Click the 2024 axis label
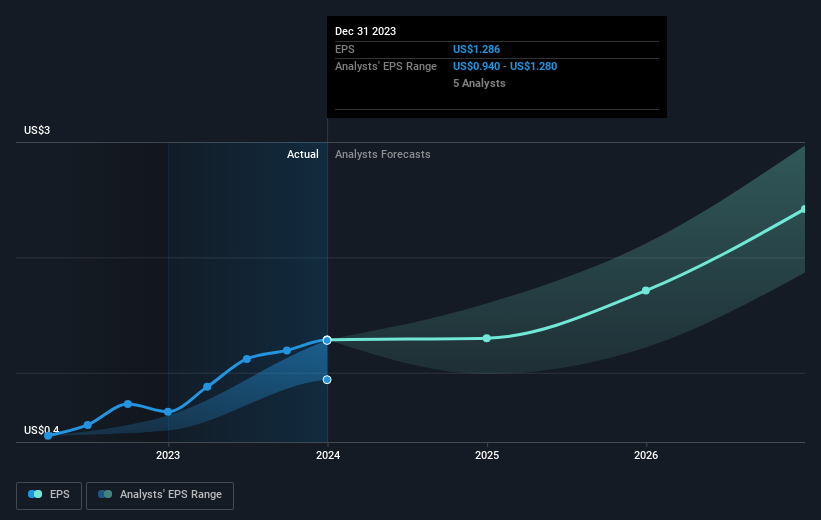Screen dimensions: 821x520 pyautogui.click(x=328, y=455)
